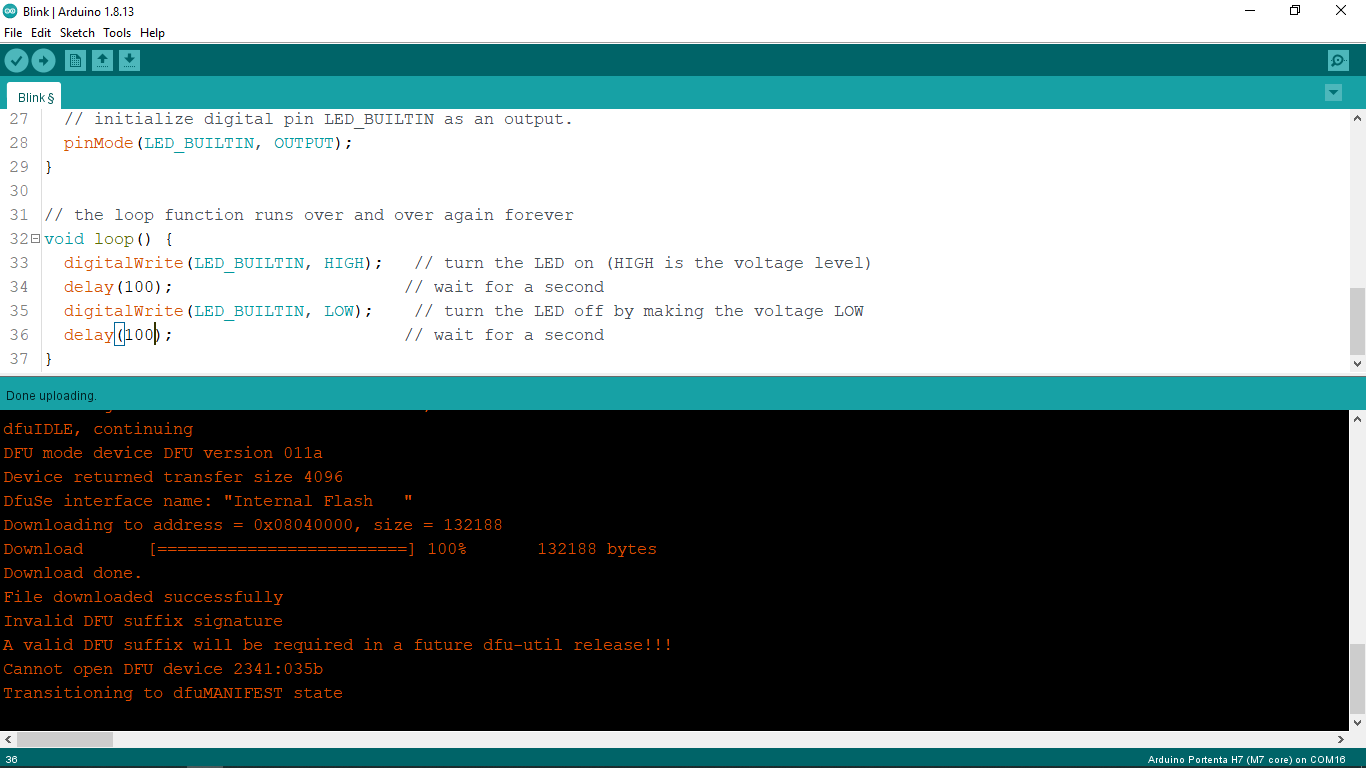Click console line 'Cannot open DFU device 2341:035b'
The image size is (1366, 768).
[x=163, y=669]
